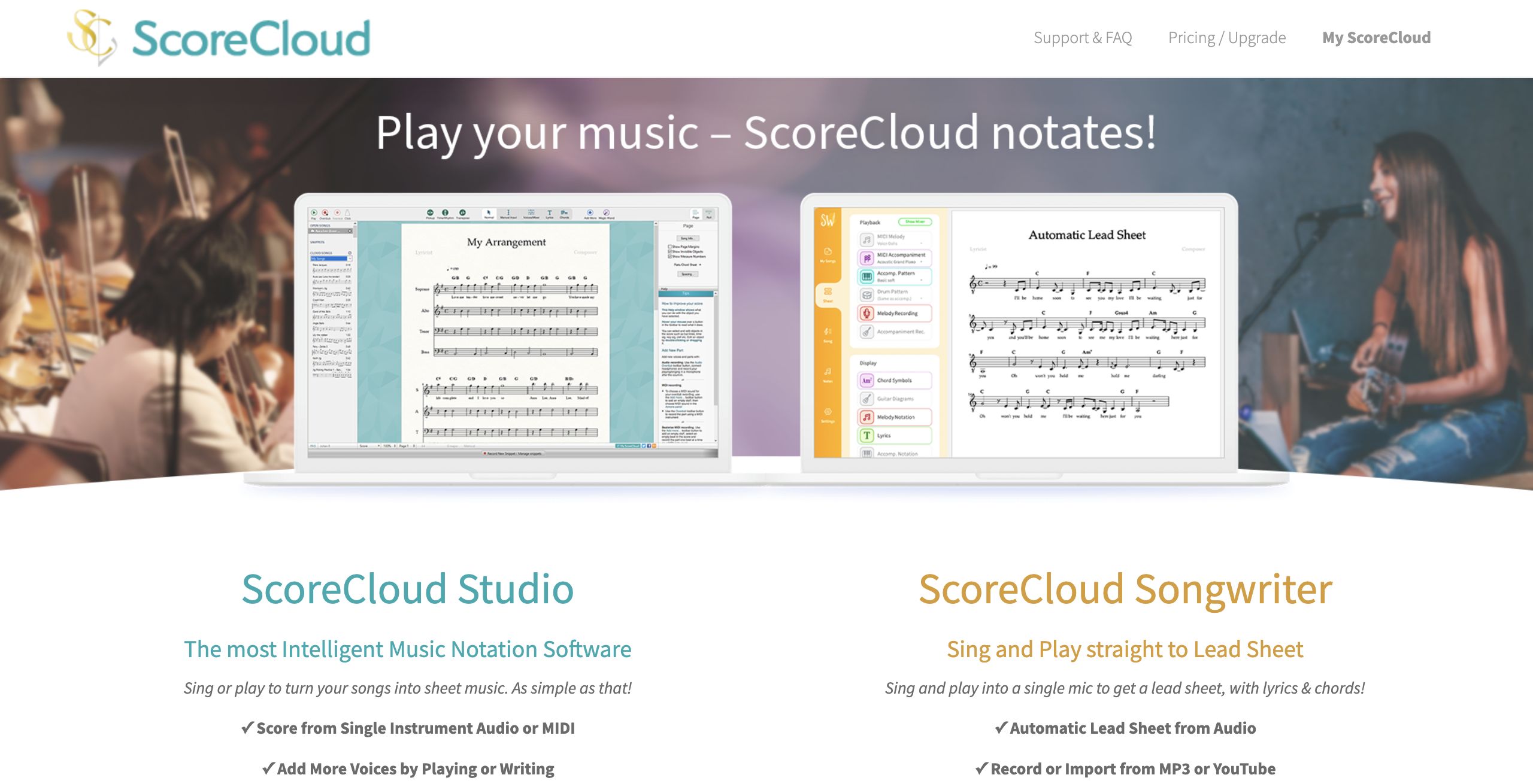Toggle Chord Symbols display in Songwriter
Screen dimensions: 1533x784
pos(895,381)
